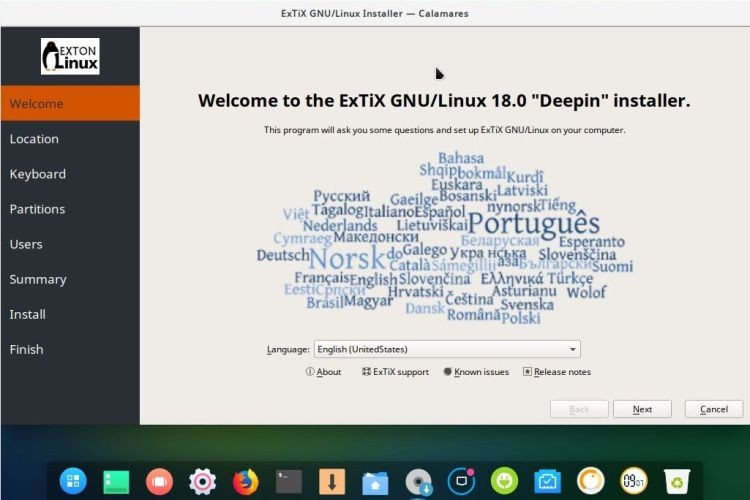
Task: Open the screen recorder circle dock icon
Action: [x=462, y=481]
